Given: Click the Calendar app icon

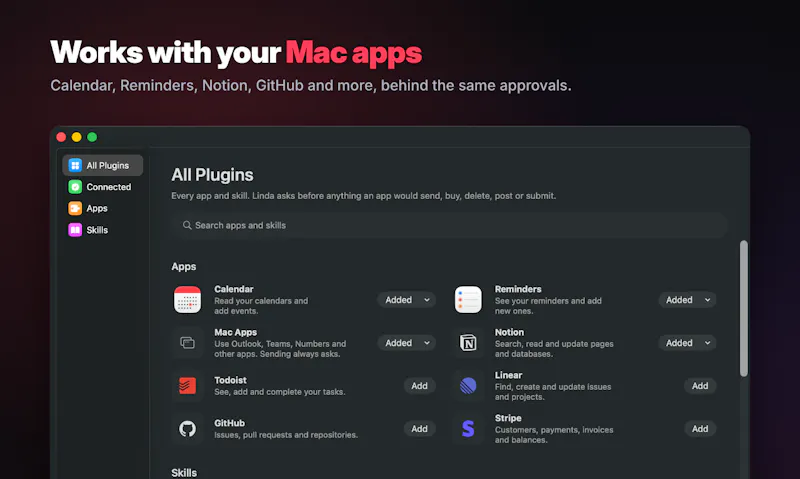Looking at the screenshot, I should [x=187, y=299].
